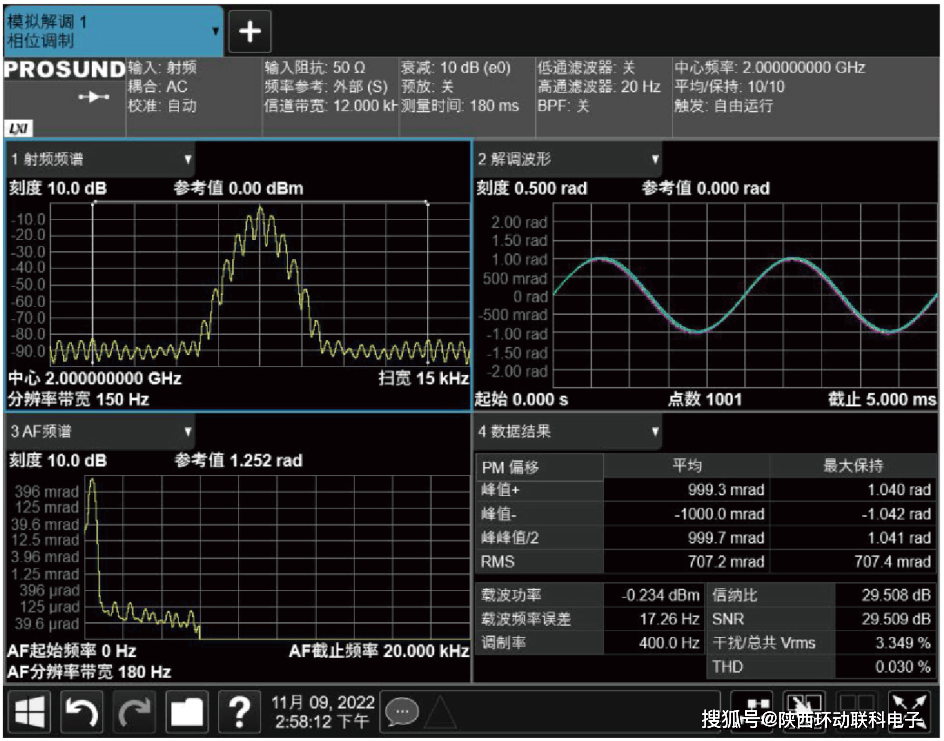Open the 衰减 10 dB settings panel
Viewport: 944px width, 741px height.
pyautogui.click(x=465, y=86)
